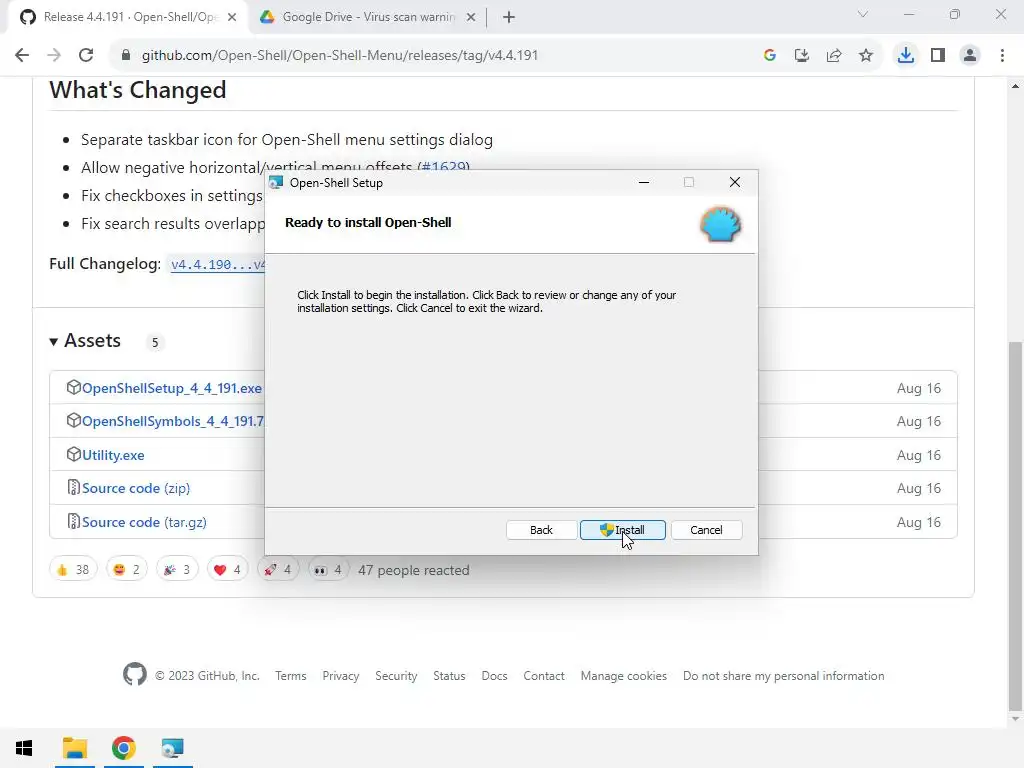Go forward in Chrome history
Image resolution: width=1024 pixels, height=768 pixels.
coord(54,56)
